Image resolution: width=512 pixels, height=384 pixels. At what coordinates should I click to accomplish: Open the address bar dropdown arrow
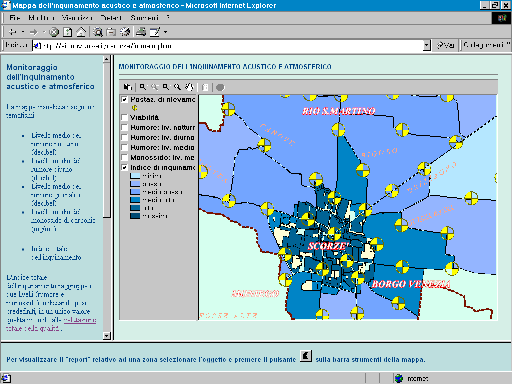tap(427, 45)
